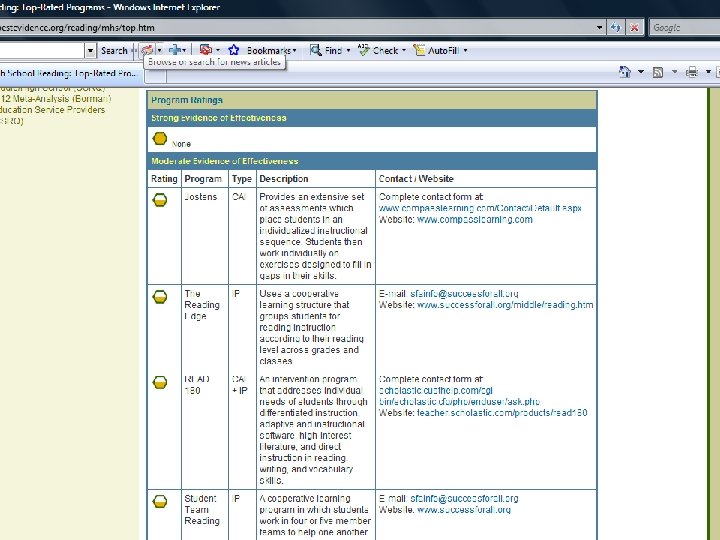Click sfainfo@successforall.org in Reading Edge row

[464, 293]
